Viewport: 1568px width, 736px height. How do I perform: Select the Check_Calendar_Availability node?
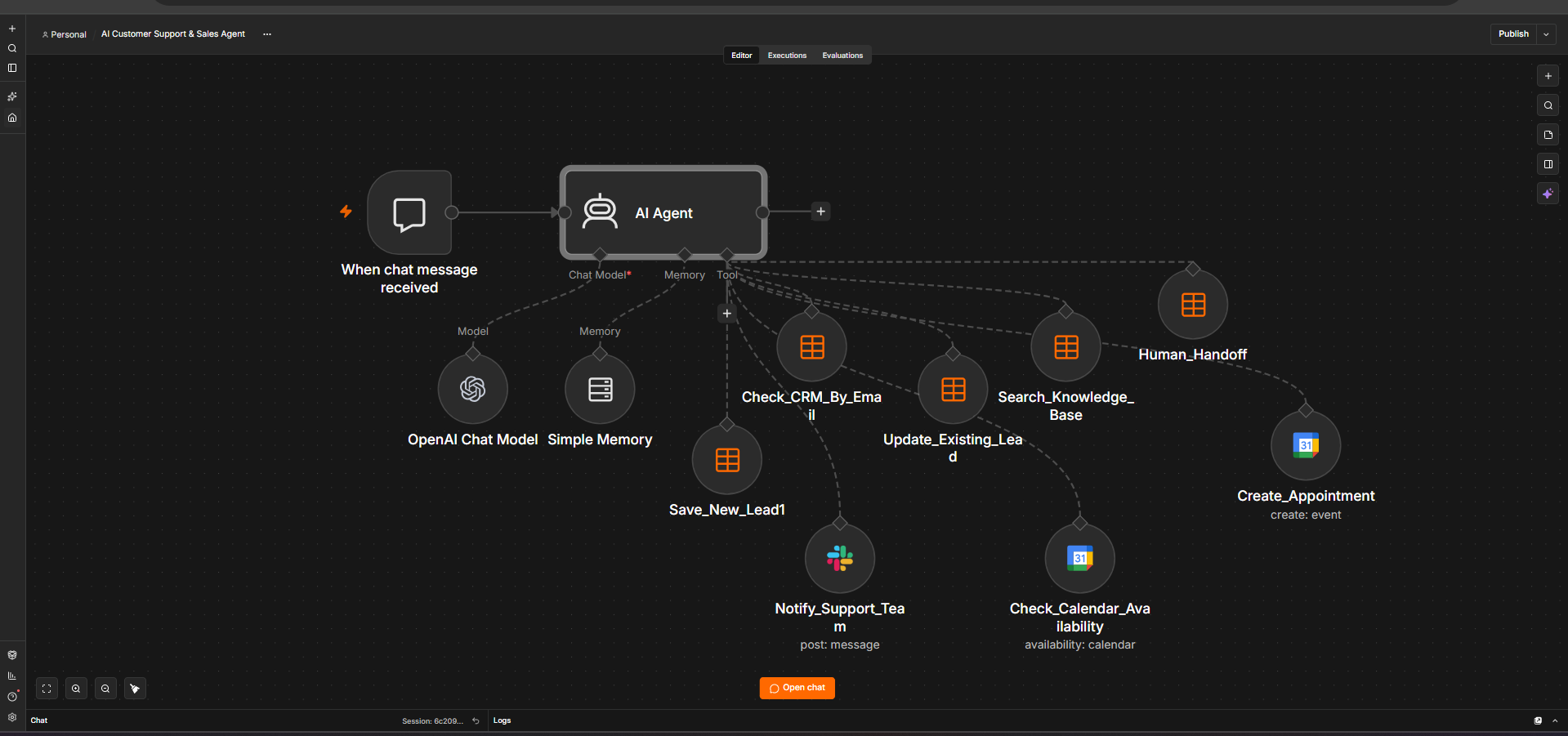1079,559
